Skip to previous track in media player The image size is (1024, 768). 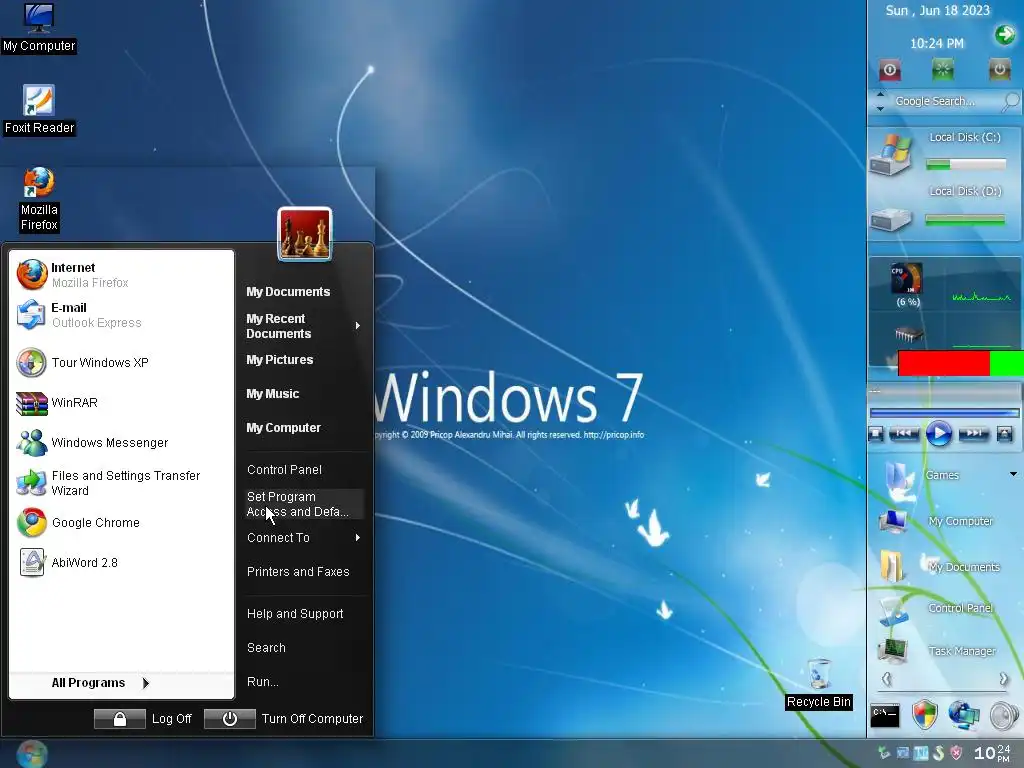pos(904,434)
